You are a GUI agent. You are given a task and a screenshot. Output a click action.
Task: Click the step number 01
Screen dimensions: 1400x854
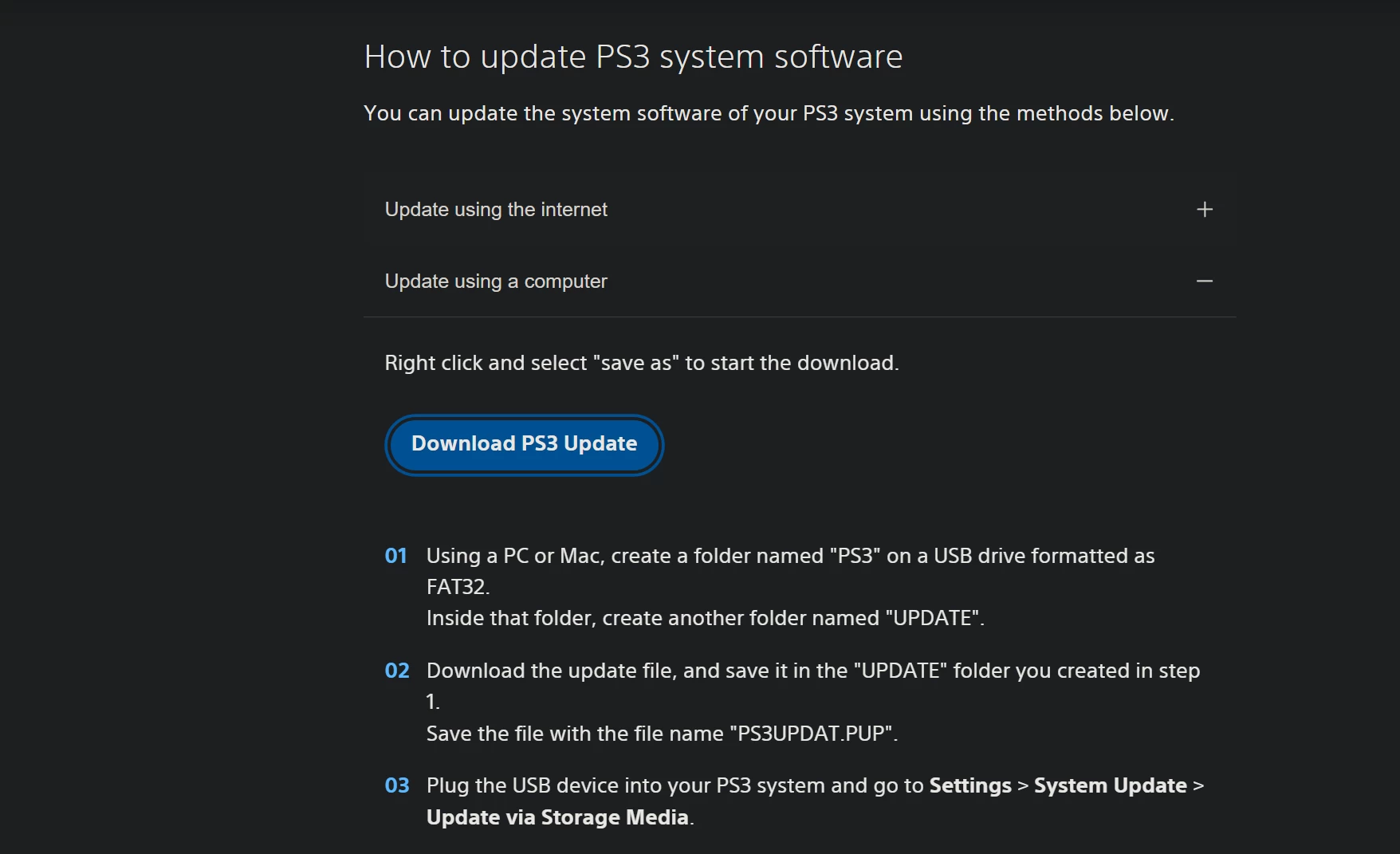pos(396,556)
